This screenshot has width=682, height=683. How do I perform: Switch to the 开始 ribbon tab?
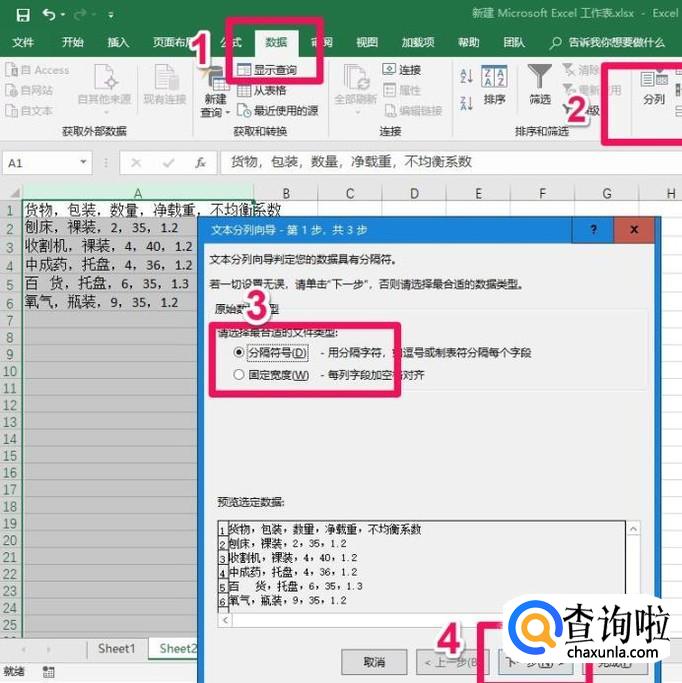coord(72,42)
